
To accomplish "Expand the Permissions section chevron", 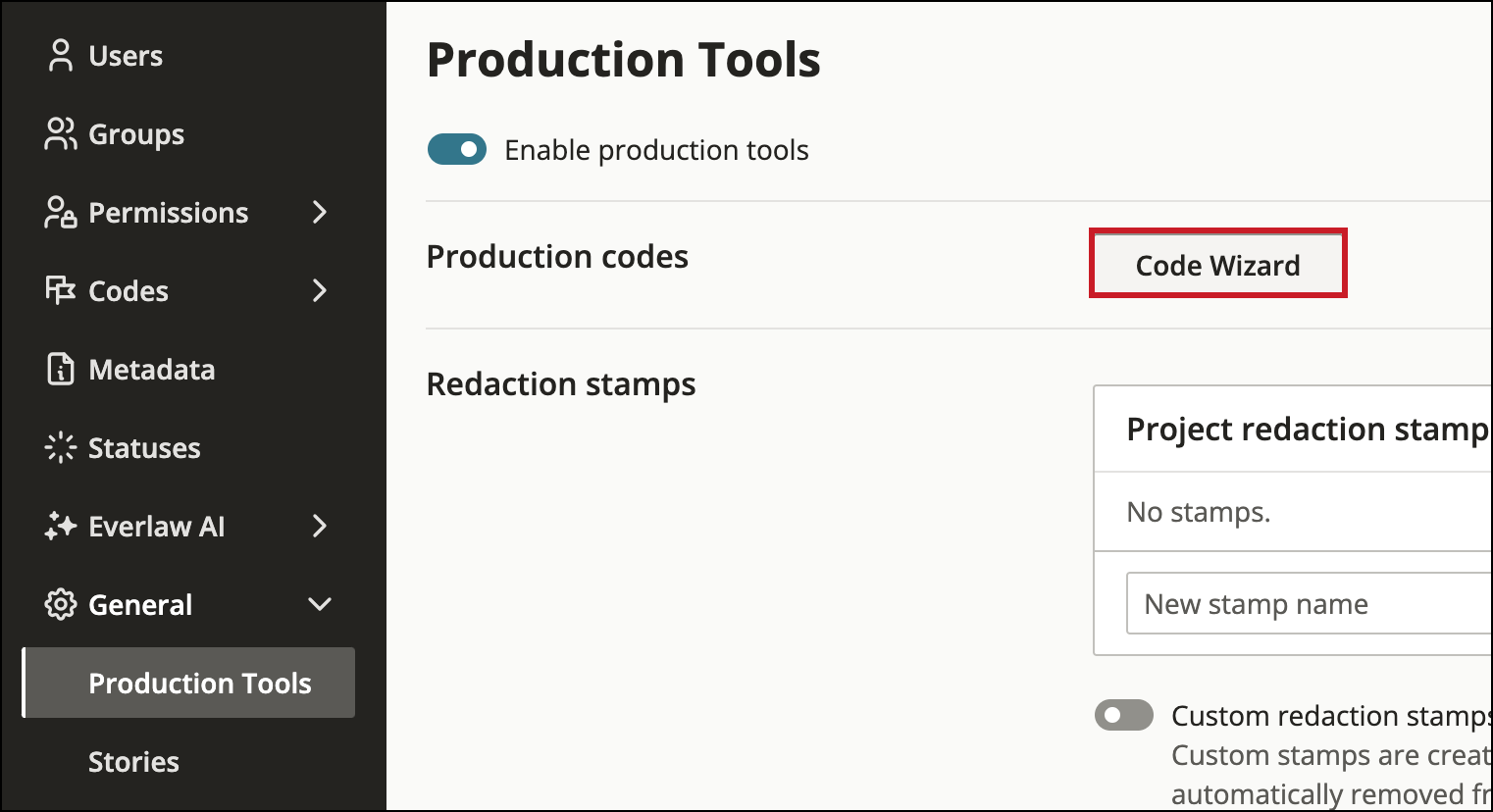I will click(319, 212).
